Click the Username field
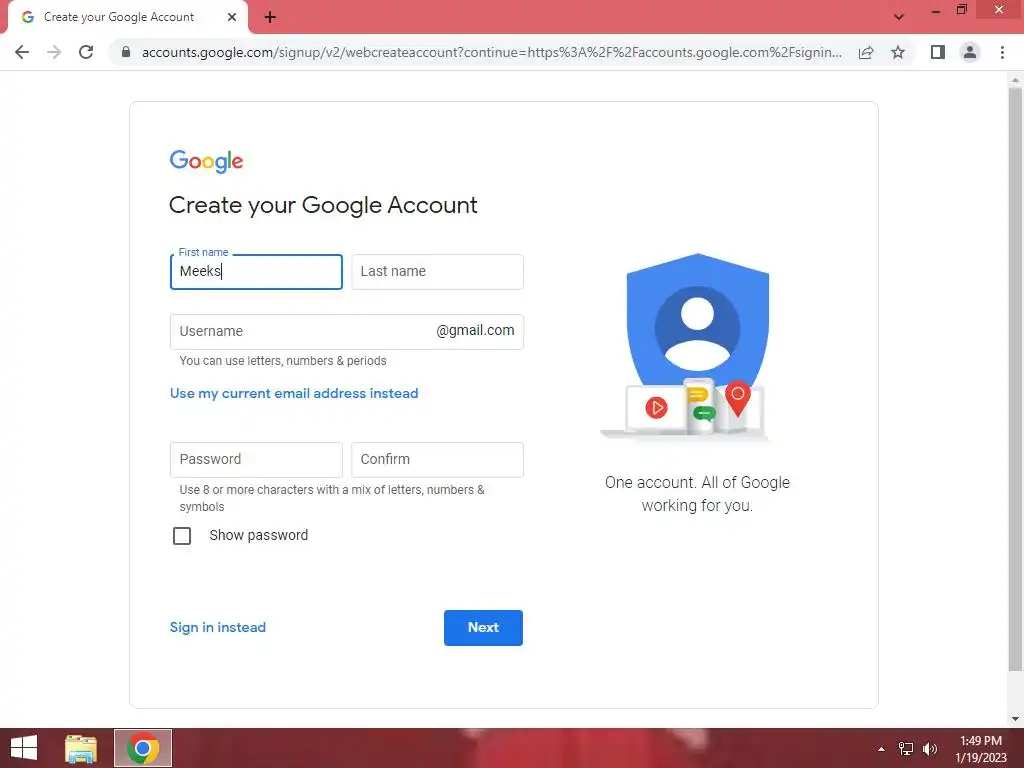Viewport: 1024px width, 768px height. point(347,332)
